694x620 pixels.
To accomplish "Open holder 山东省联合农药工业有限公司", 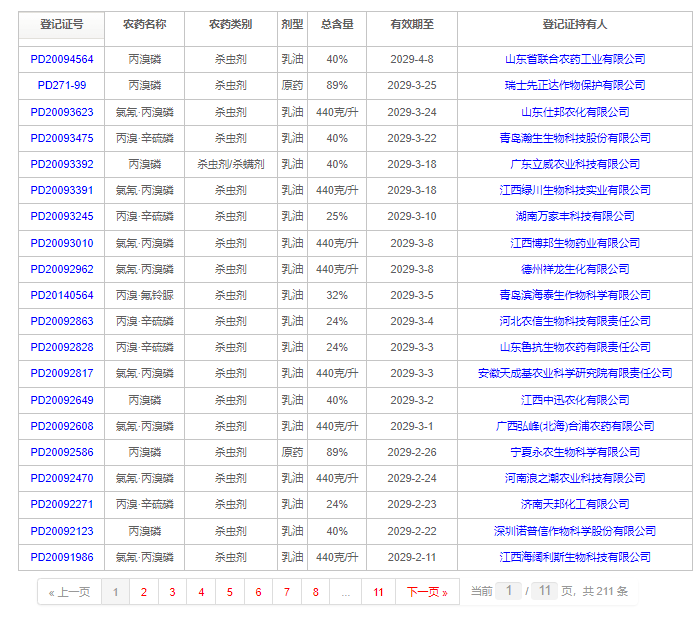I will [575, 59].
